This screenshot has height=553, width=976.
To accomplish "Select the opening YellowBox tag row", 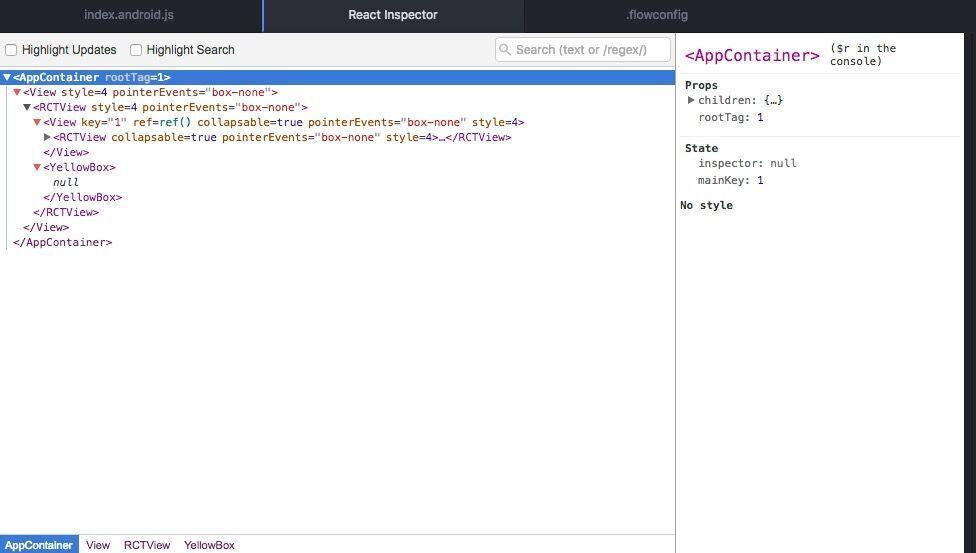I will [x=79, y=167].
